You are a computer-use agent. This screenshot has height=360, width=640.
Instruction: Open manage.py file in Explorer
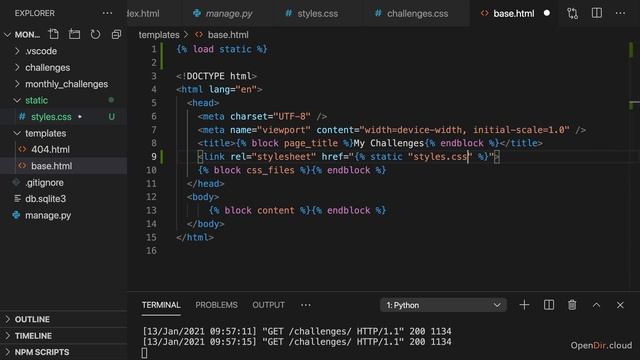[x=48, y=215]
